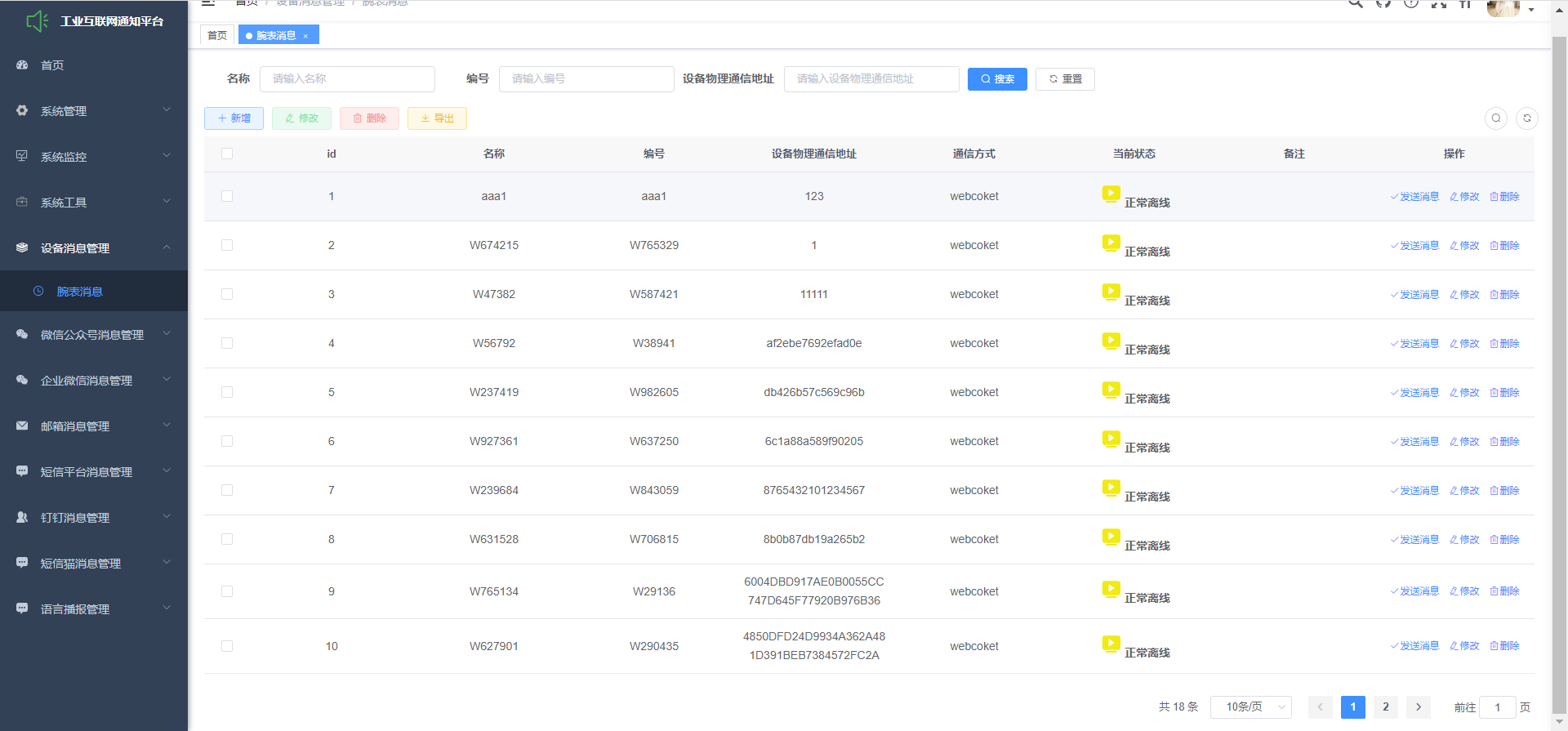1568x731 pixels.
Task: Click the yellow status icon in row W56792
Action: [1111, 341]
